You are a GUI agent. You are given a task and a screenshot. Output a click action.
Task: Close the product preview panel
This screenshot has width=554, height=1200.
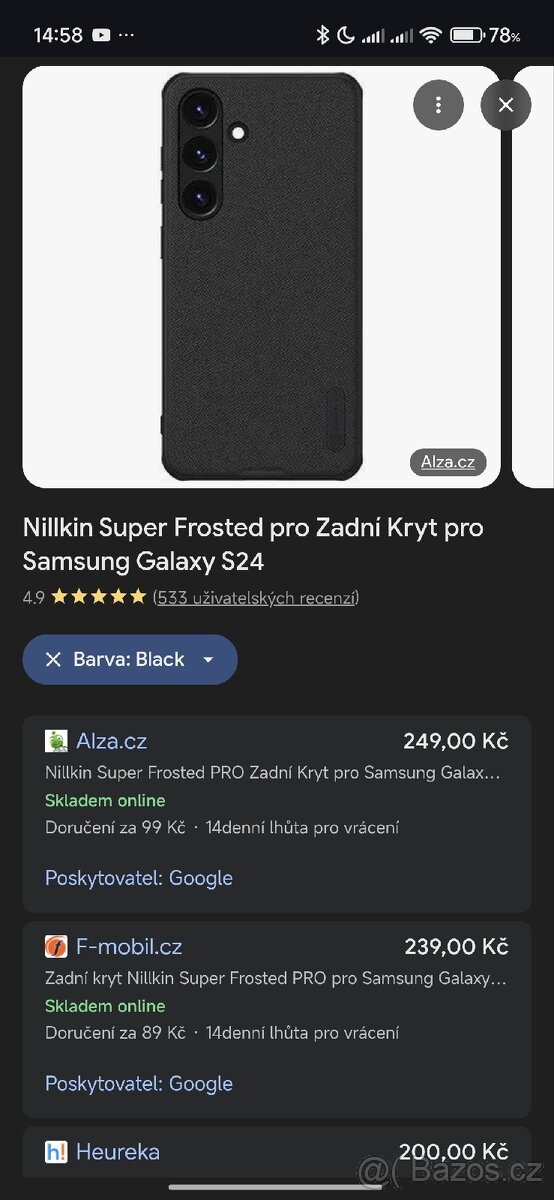pyautogui.click(x=506, y=105)
